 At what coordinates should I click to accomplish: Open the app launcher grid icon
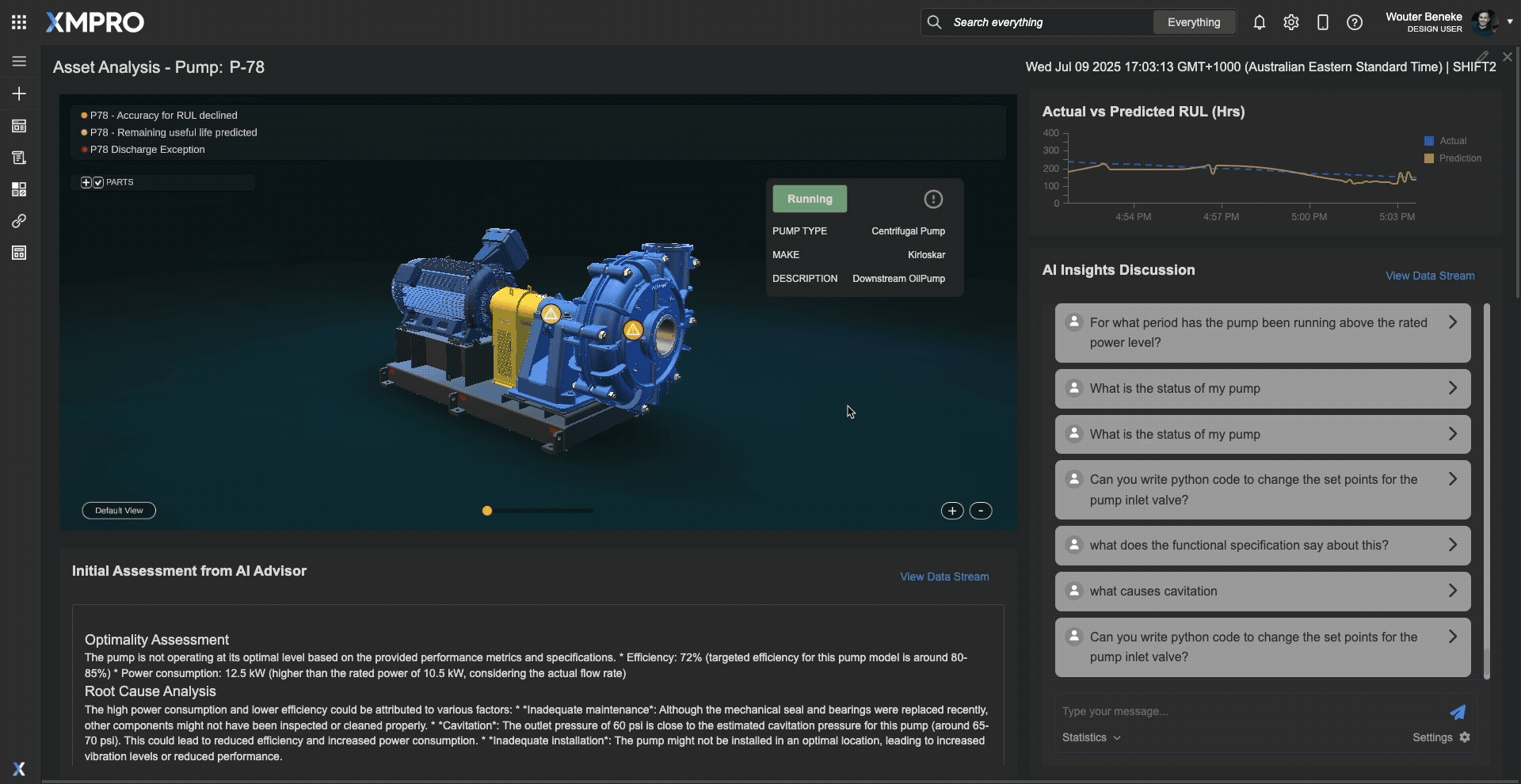pos(19,22)
